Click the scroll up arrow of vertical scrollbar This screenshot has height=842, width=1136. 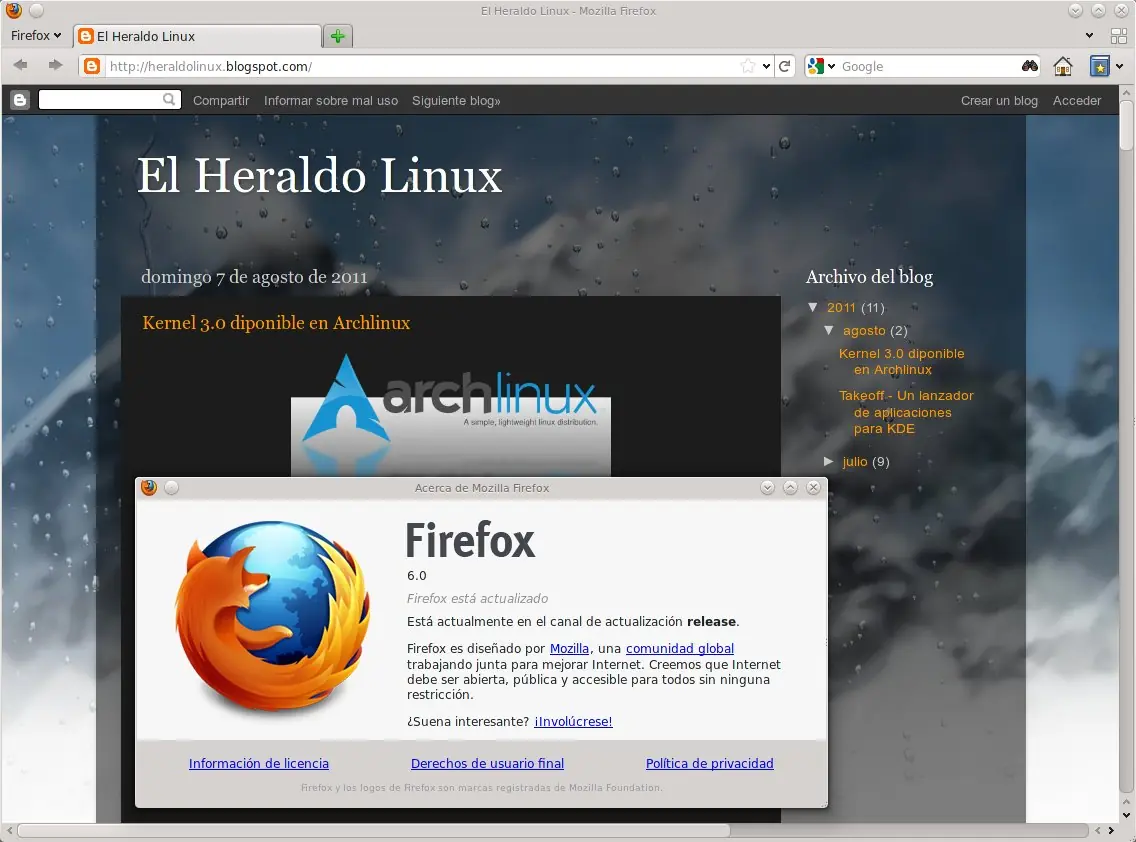coord(1126,93)
